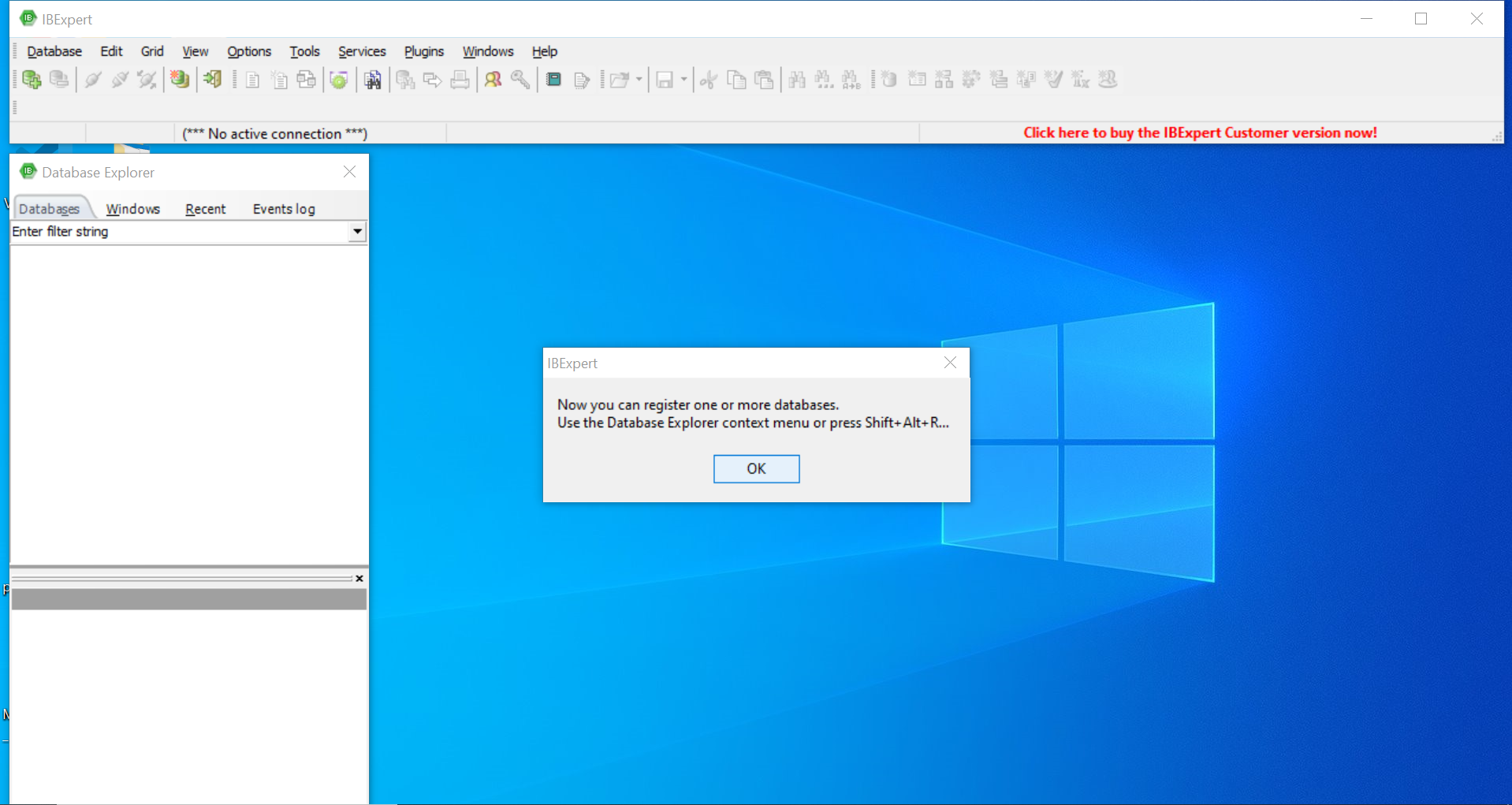Click the teal notebook toolbar icon
This screenshot has width=1512, height=805.
coord(553,80)
